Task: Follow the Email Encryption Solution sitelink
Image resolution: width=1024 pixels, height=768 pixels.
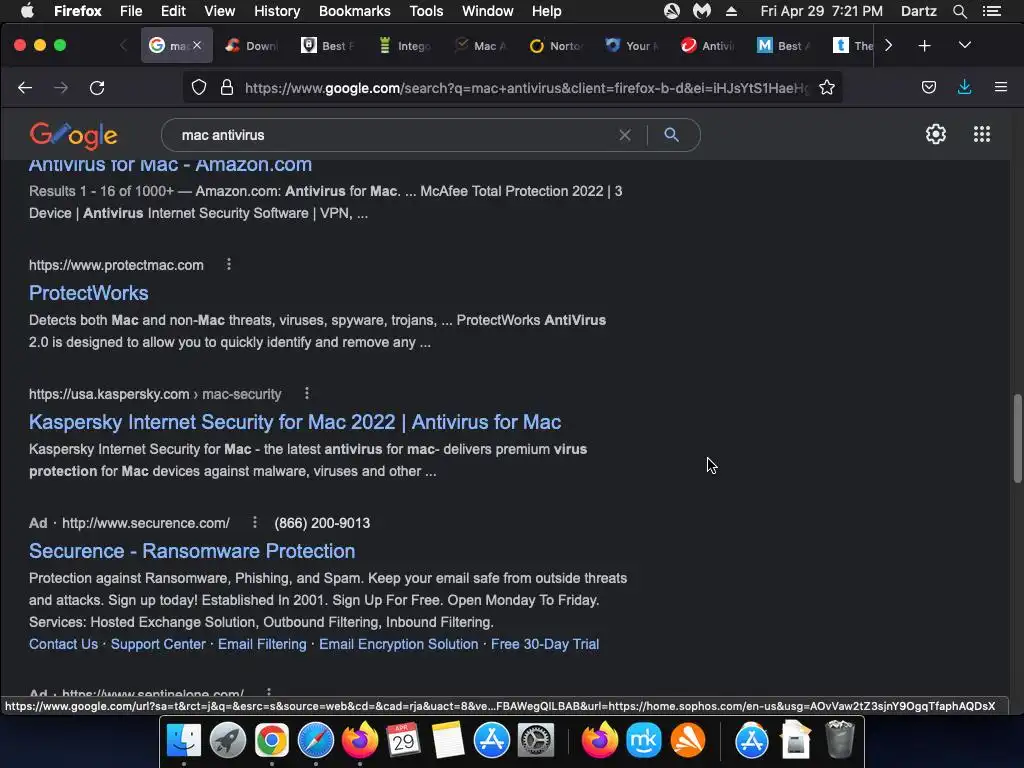Action: 398,644
